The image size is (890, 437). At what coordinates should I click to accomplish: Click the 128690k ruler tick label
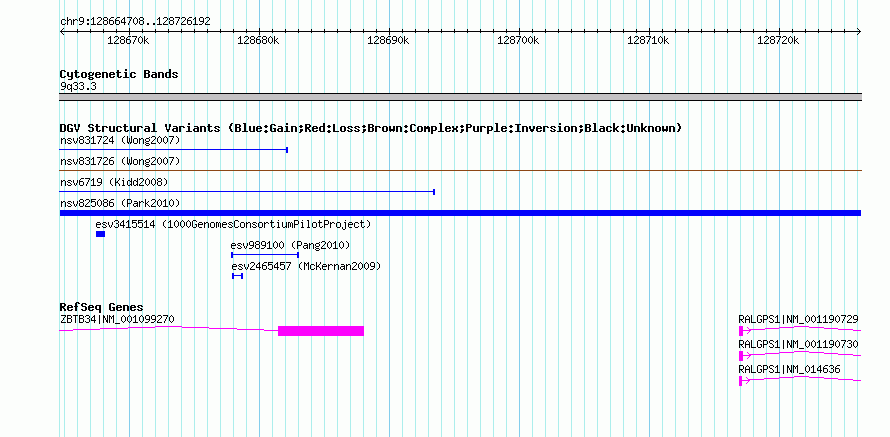click(388, 41)
